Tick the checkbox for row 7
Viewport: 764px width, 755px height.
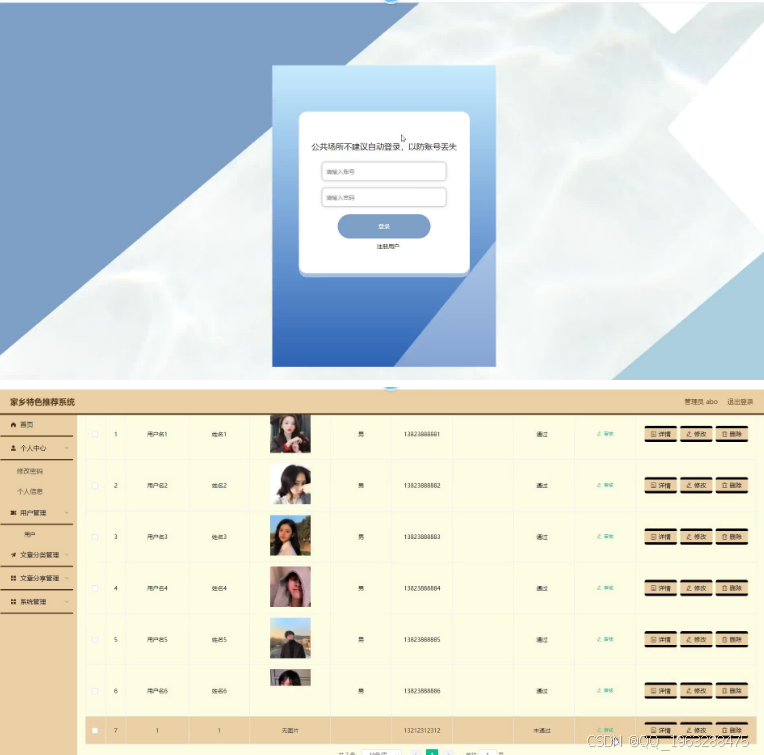click(95, 731)
